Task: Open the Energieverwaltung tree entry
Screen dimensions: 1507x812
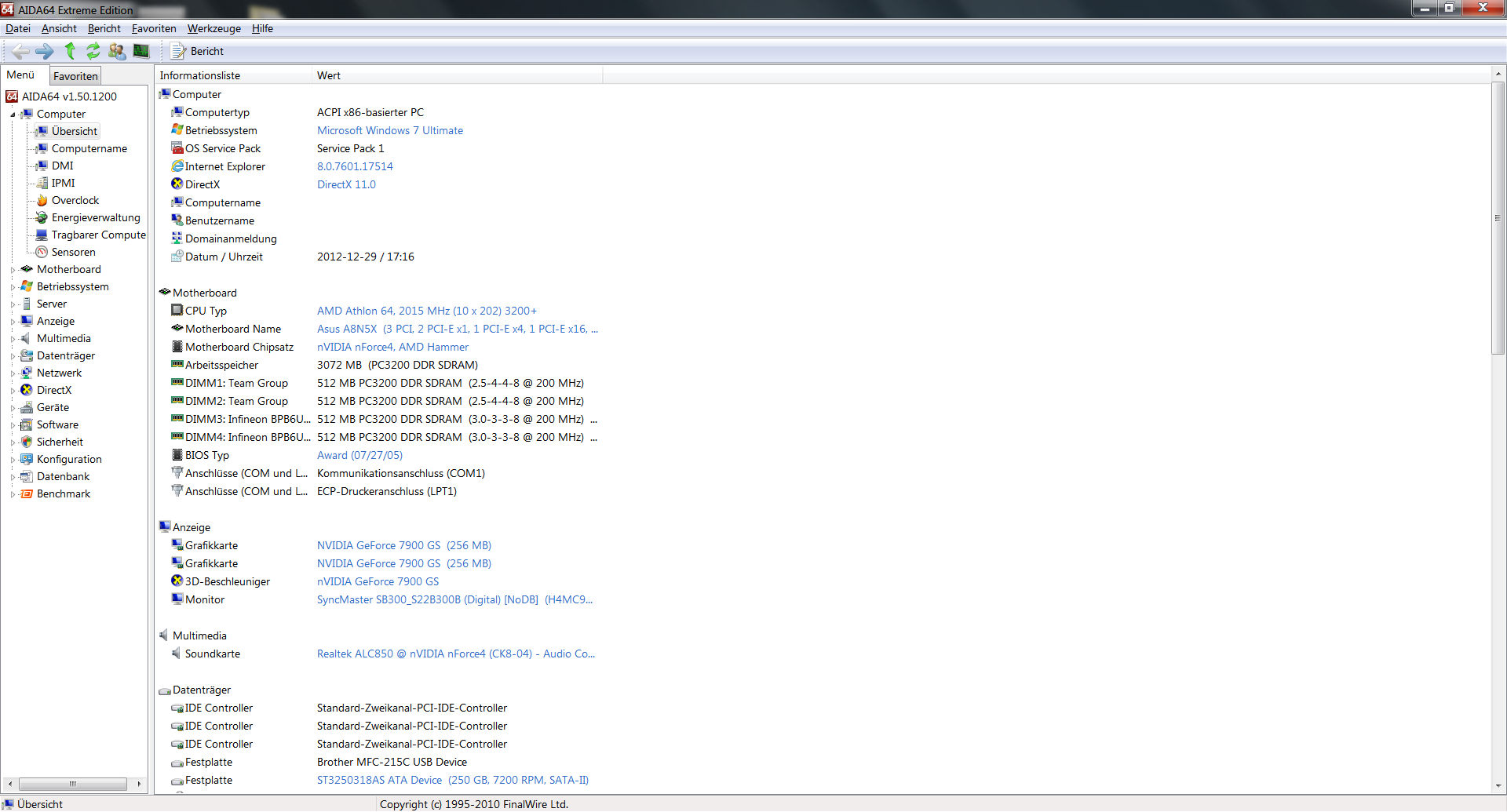Action: pos(96,217)
